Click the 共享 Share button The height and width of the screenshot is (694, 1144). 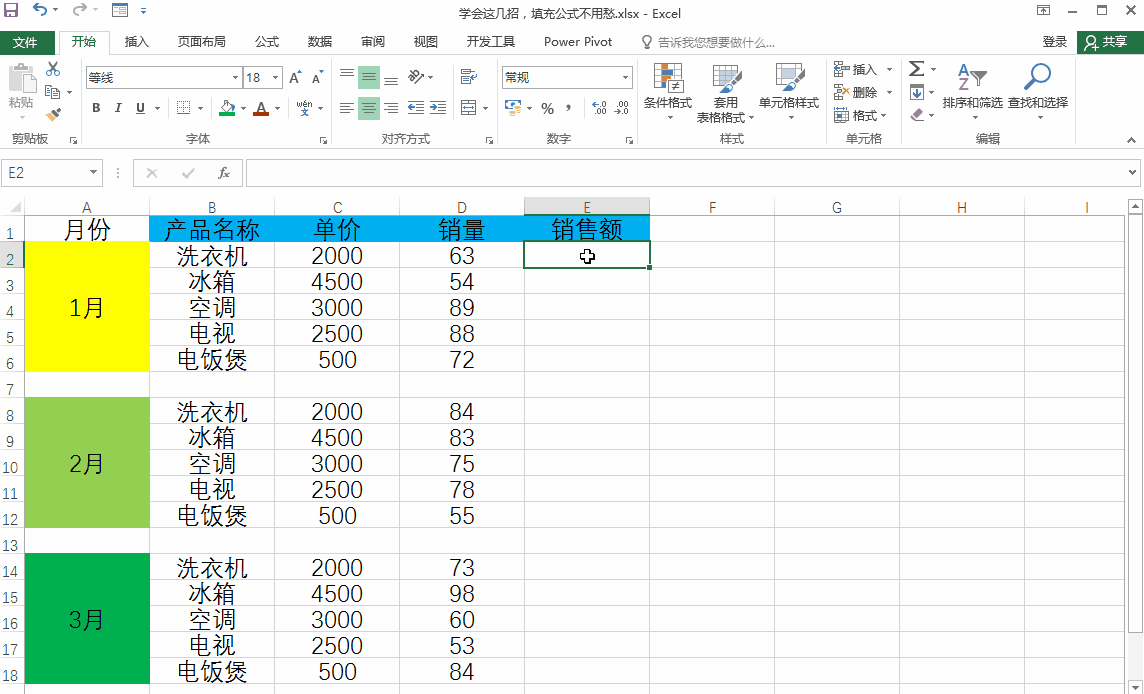[x=1108, y=42]
